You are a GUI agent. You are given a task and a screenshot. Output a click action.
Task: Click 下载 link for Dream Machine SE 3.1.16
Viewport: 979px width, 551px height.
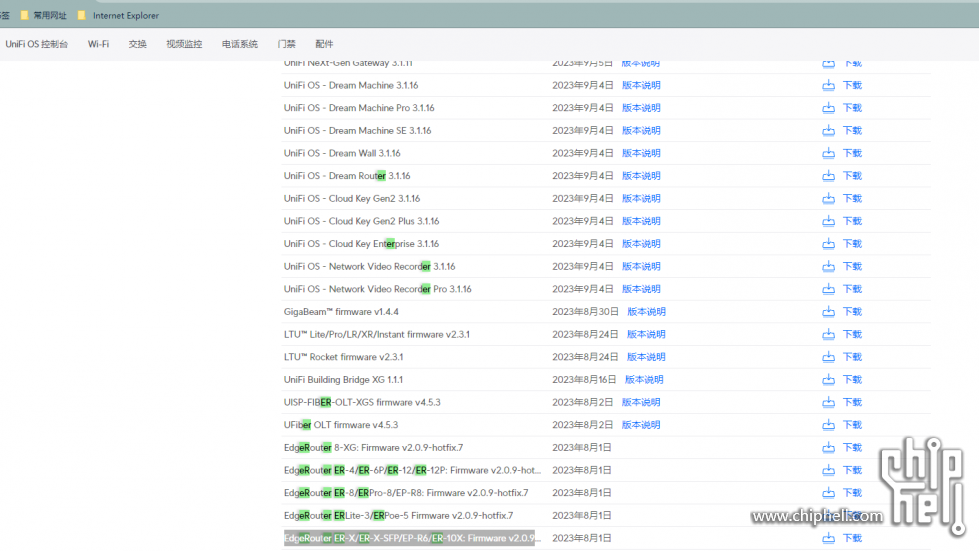click(x=852, y=130)
